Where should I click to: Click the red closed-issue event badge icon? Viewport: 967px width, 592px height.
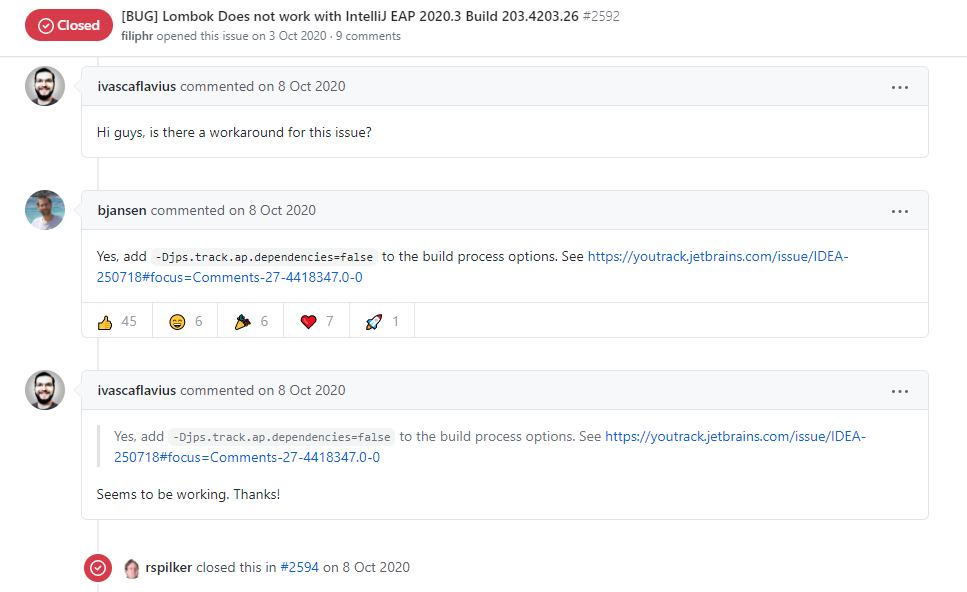coord(98,568)
